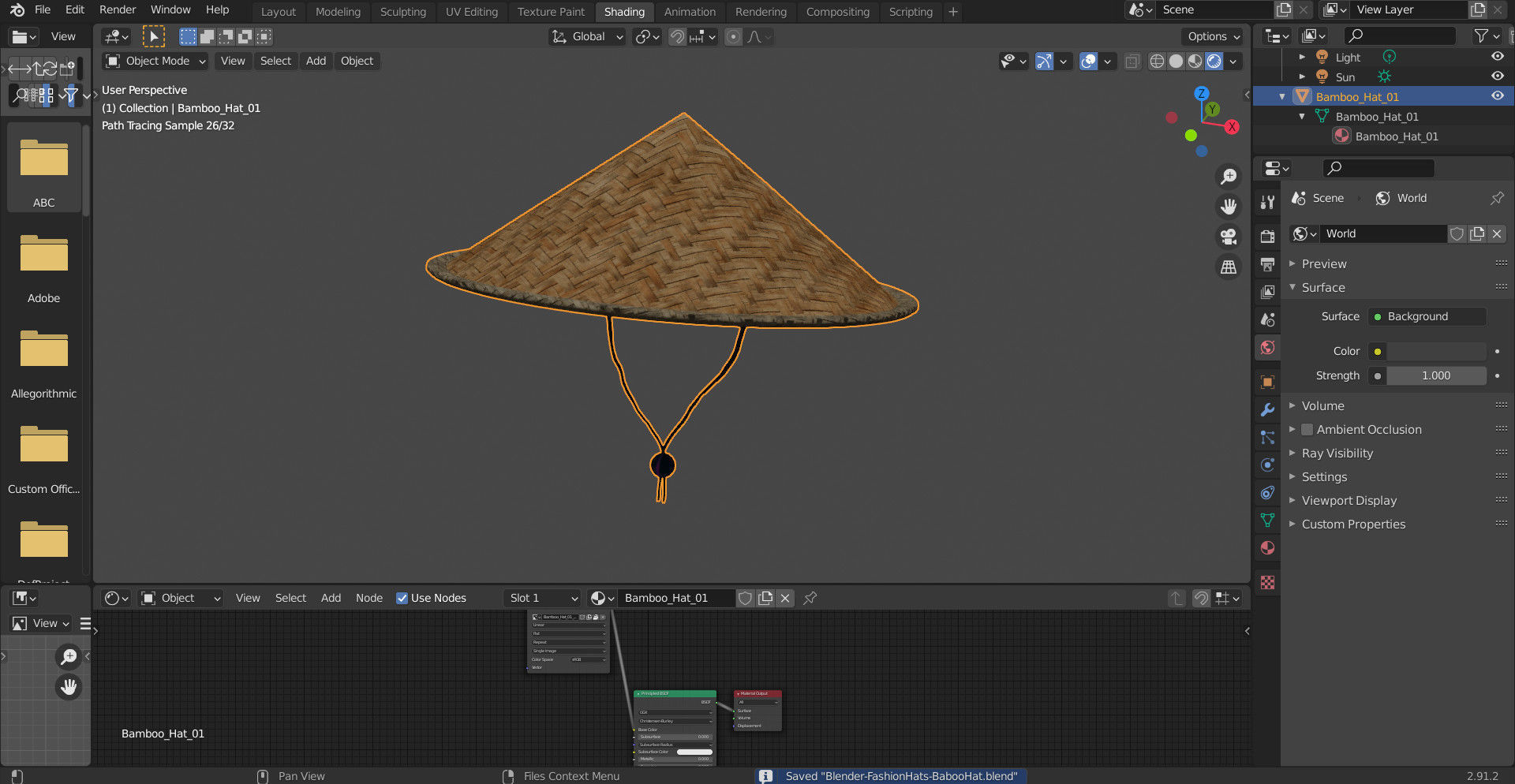Select the Tweak select tool icon
This screenshot has width=1515, height=784.
coord(154,36)
